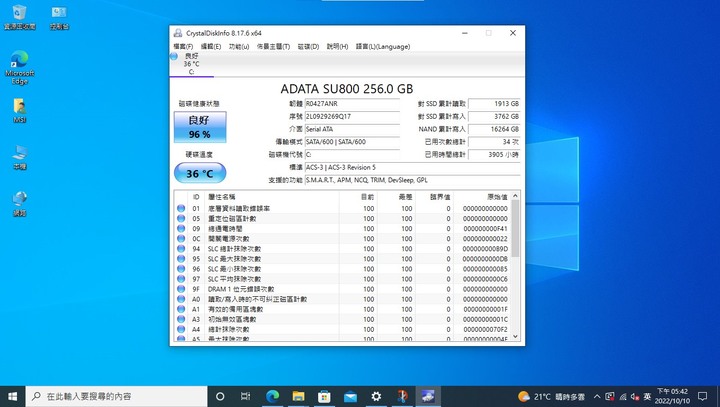
Task: Show hidden tray icons chevron
Action: tap(597, 396)
